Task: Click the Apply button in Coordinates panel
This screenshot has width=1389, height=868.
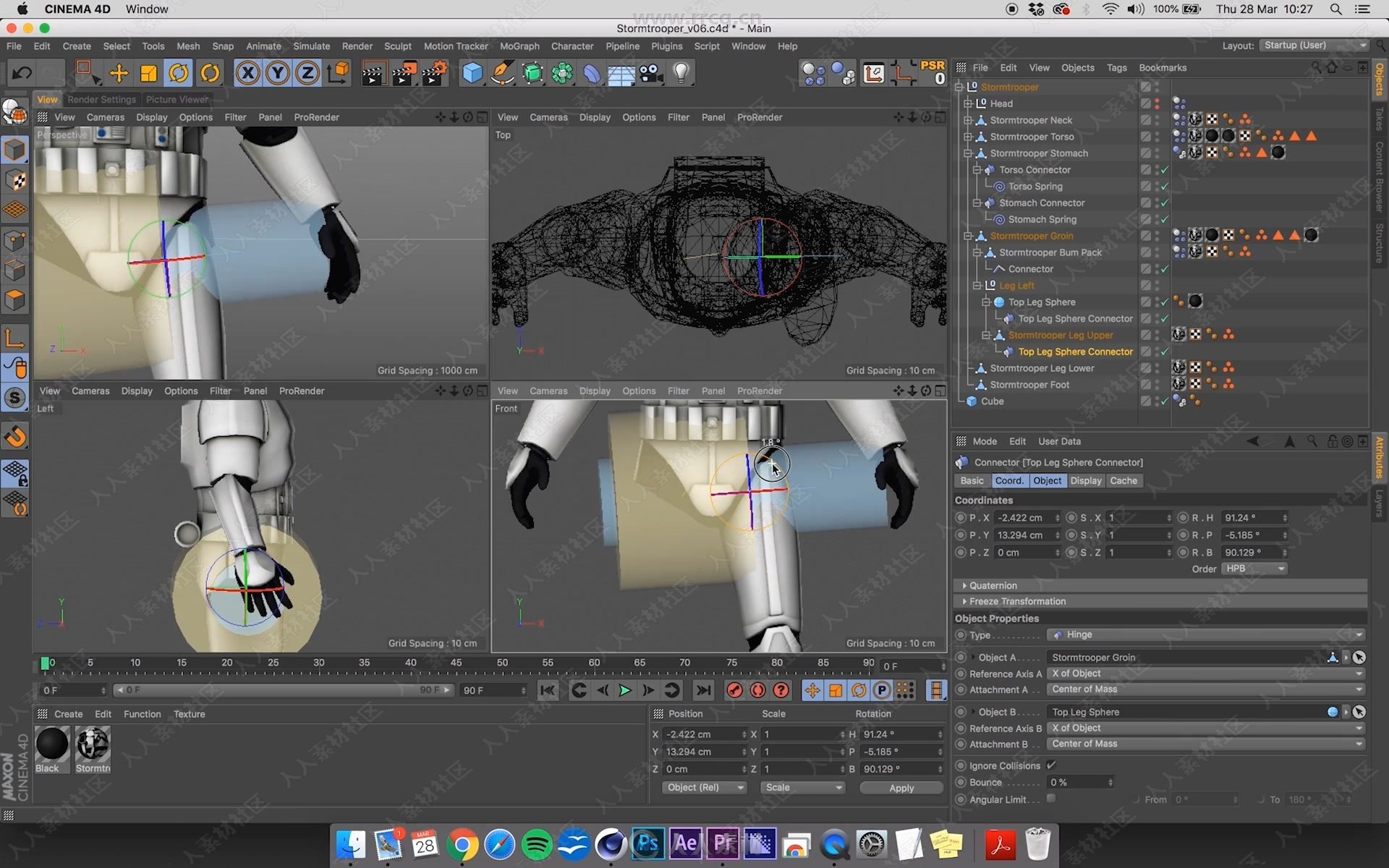Action: [901, 788]
